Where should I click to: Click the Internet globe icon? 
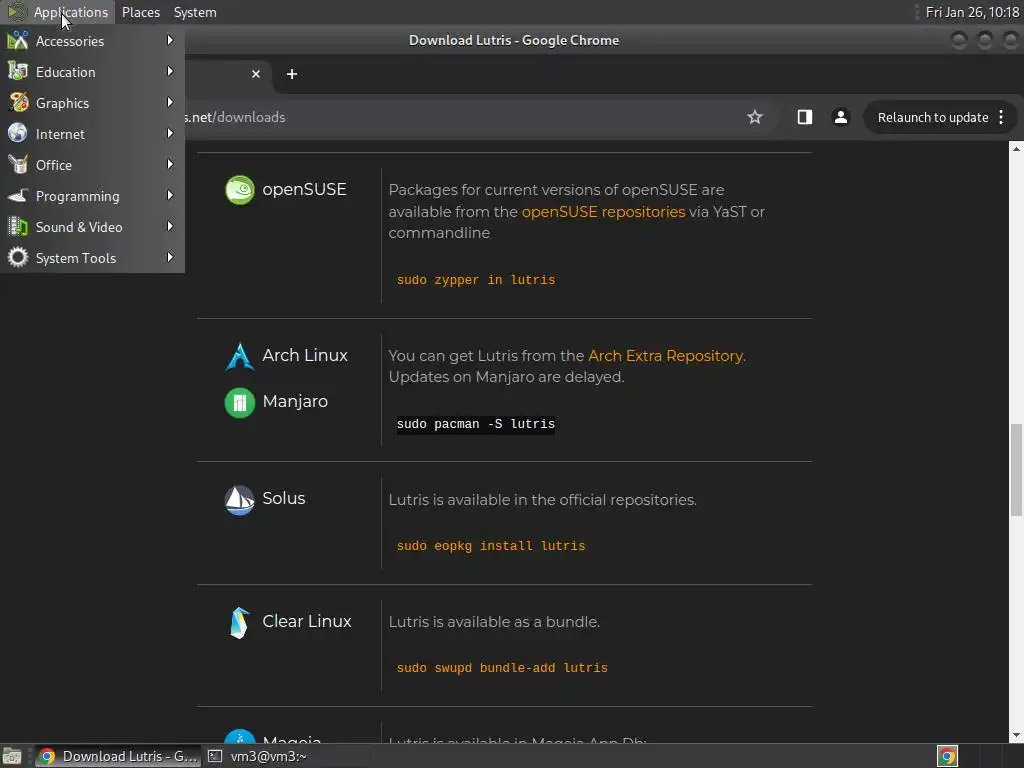coord(18,133)
